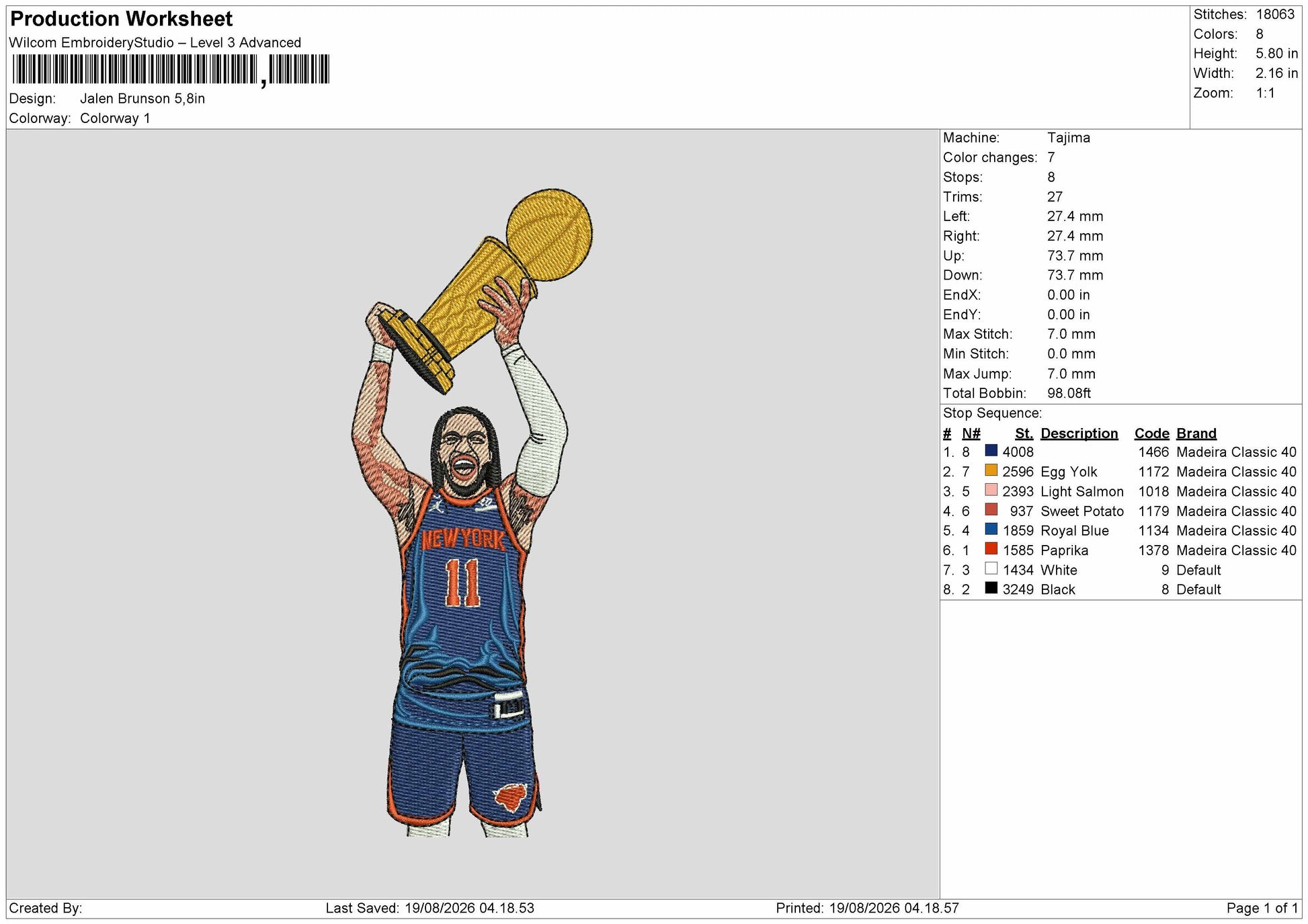
Task: Click the "Stop Sequence:" heading
Action: (992, 413)
